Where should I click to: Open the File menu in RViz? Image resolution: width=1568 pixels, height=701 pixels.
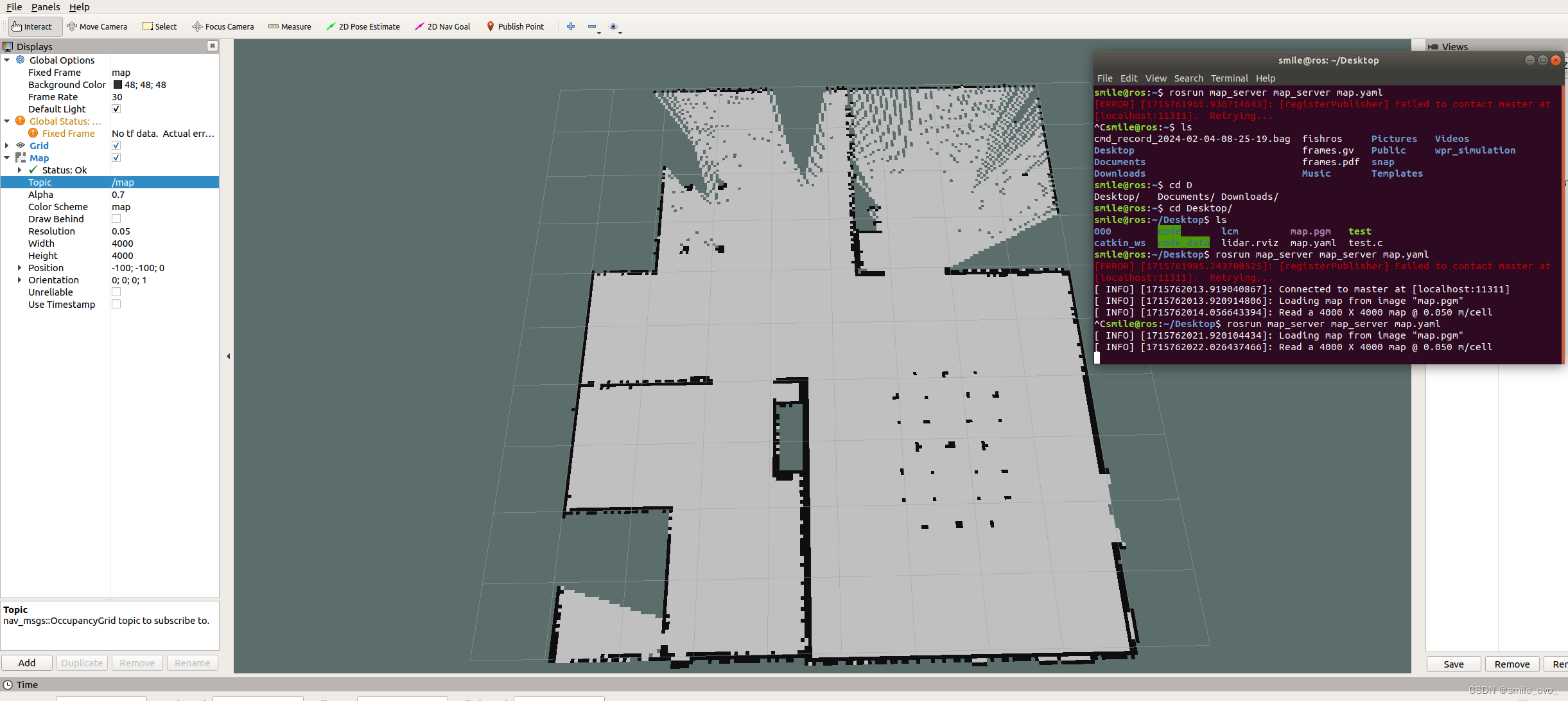point(14,6)
